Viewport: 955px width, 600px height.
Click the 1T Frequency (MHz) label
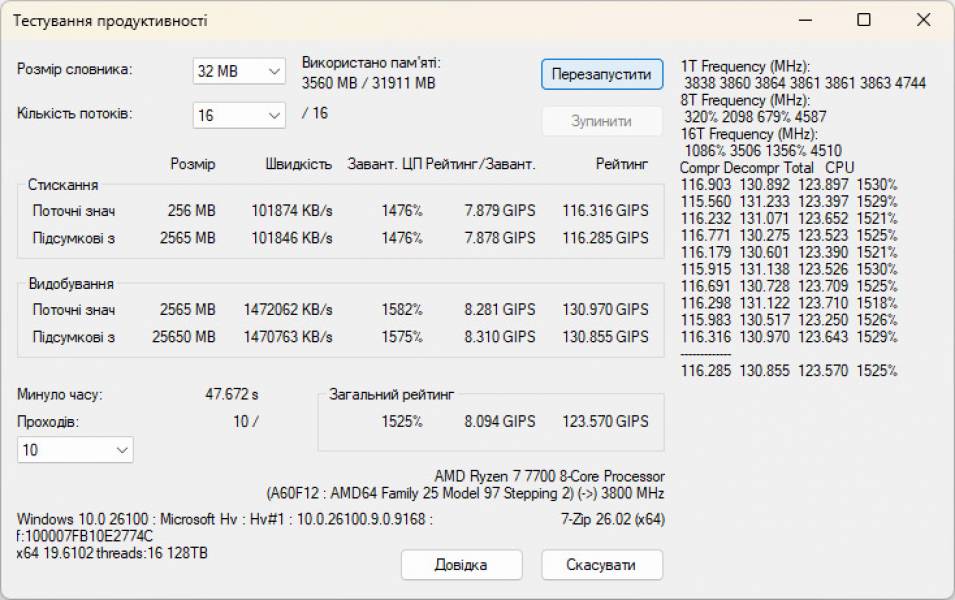click(745, 66)
